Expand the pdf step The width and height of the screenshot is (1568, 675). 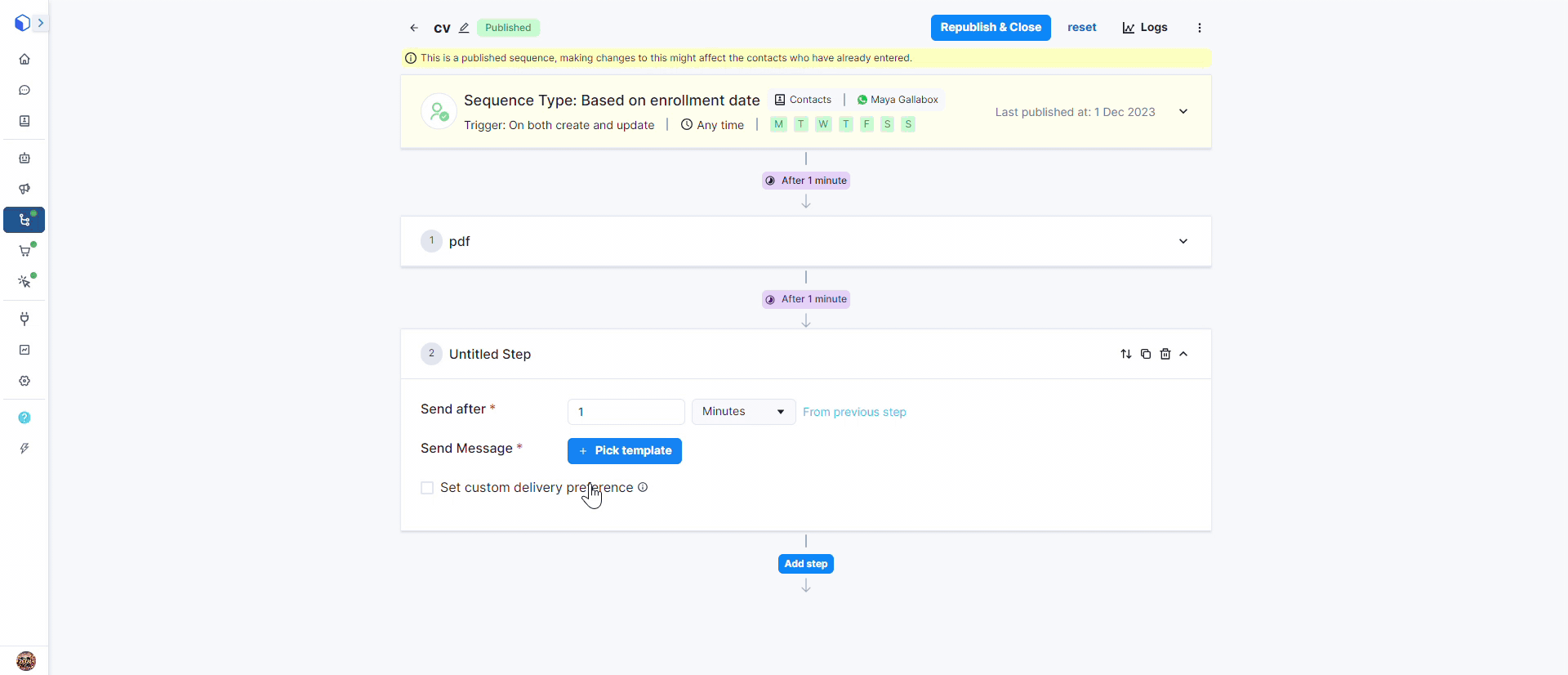tap(1183, 241)
